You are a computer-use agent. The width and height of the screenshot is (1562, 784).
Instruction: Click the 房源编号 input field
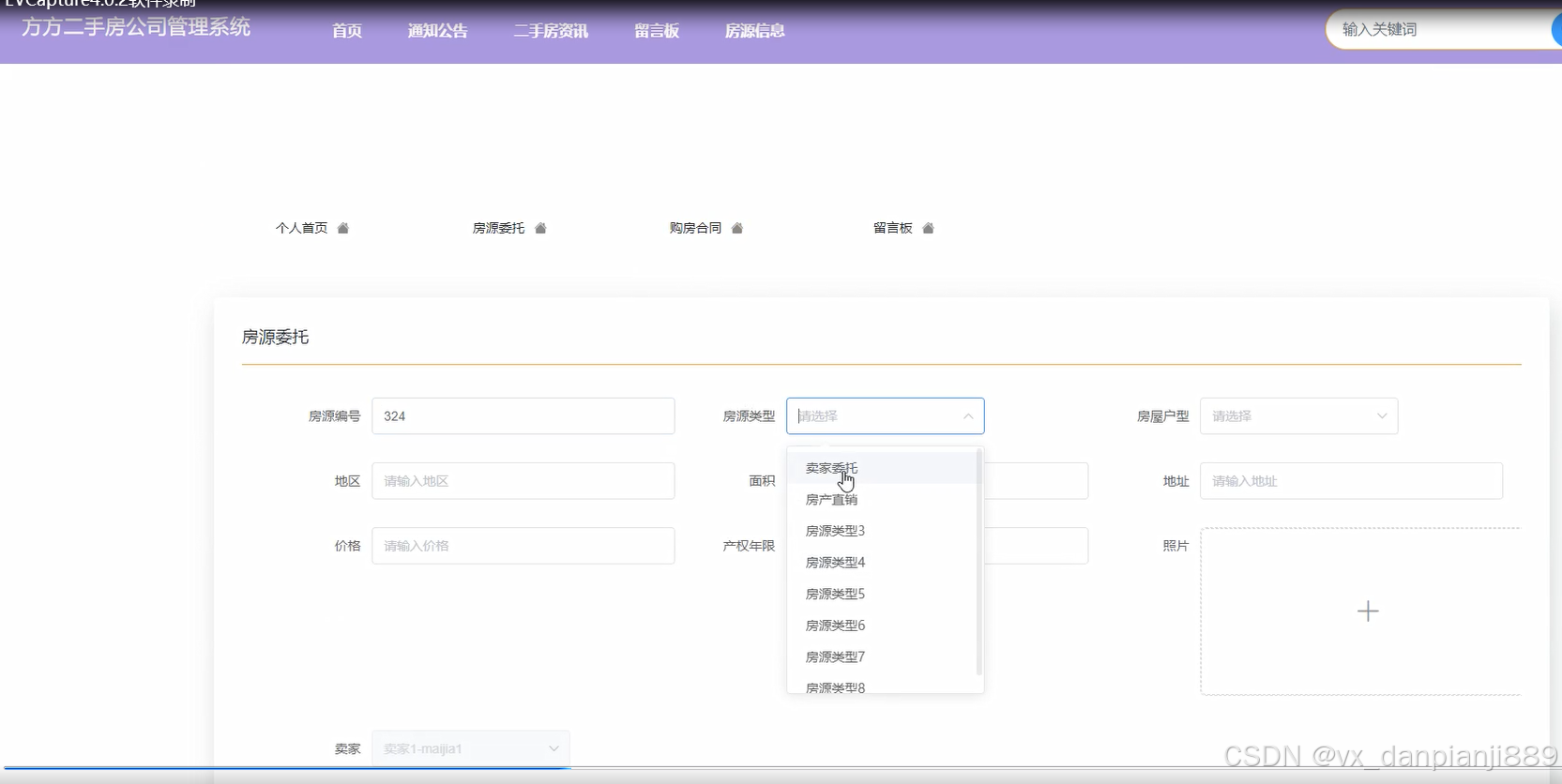[523, 416]
